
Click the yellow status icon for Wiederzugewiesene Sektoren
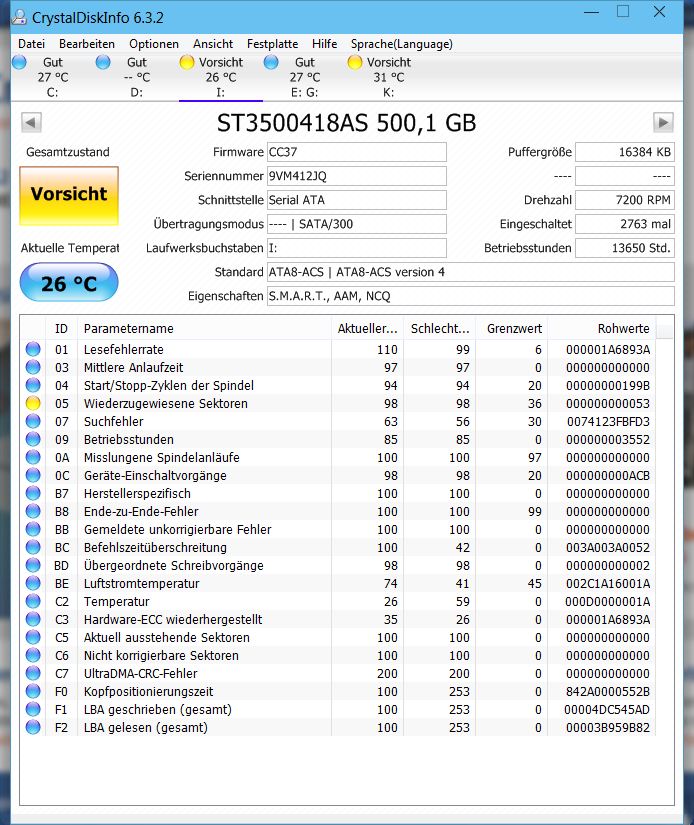tap(33, 404)
